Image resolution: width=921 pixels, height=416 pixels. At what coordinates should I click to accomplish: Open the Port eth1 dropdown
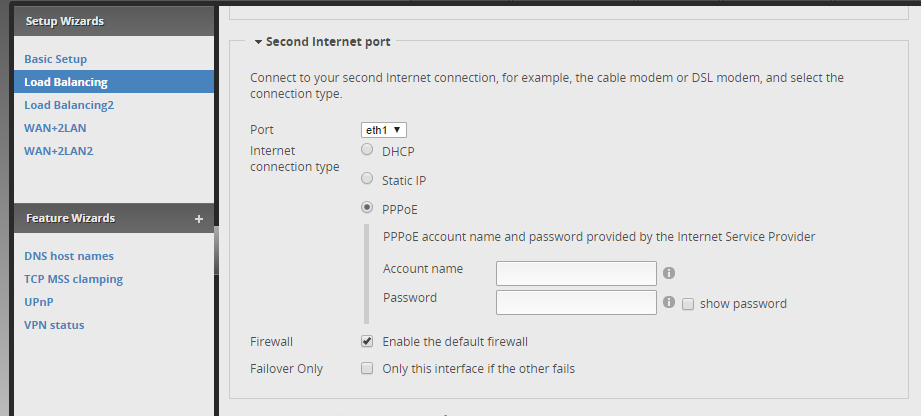tap(384, 130)
